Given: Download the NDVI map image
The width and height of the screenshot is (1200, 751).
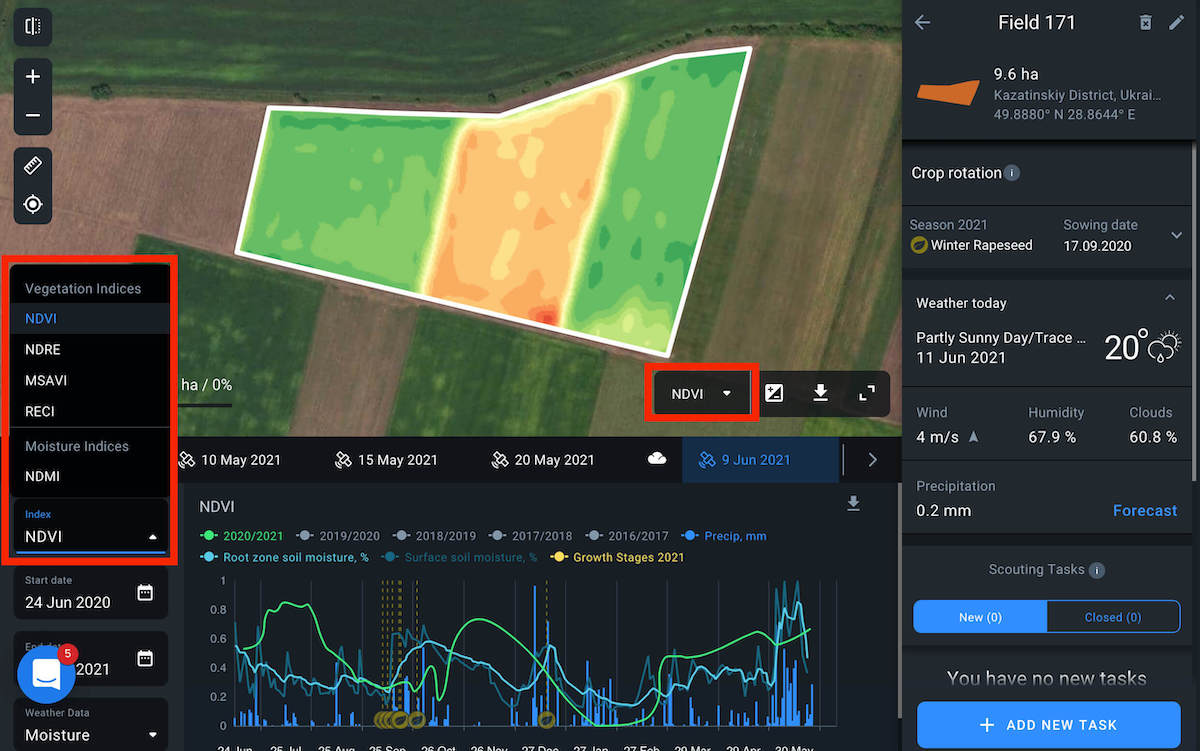Looking at the screenshot, I should (820, 393).
